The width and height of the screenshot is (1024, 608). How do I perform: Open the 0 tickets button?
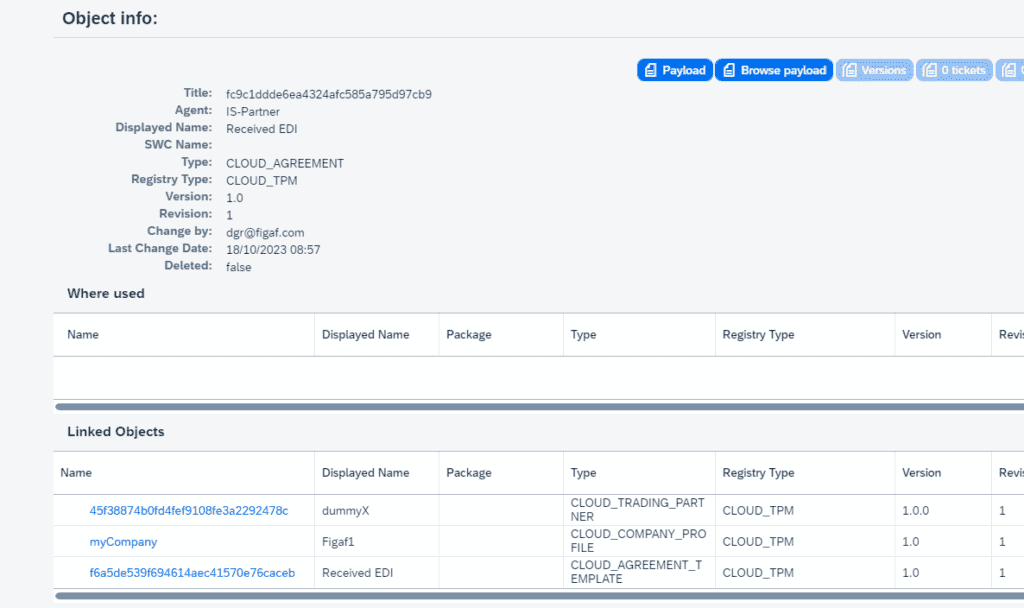954,70
